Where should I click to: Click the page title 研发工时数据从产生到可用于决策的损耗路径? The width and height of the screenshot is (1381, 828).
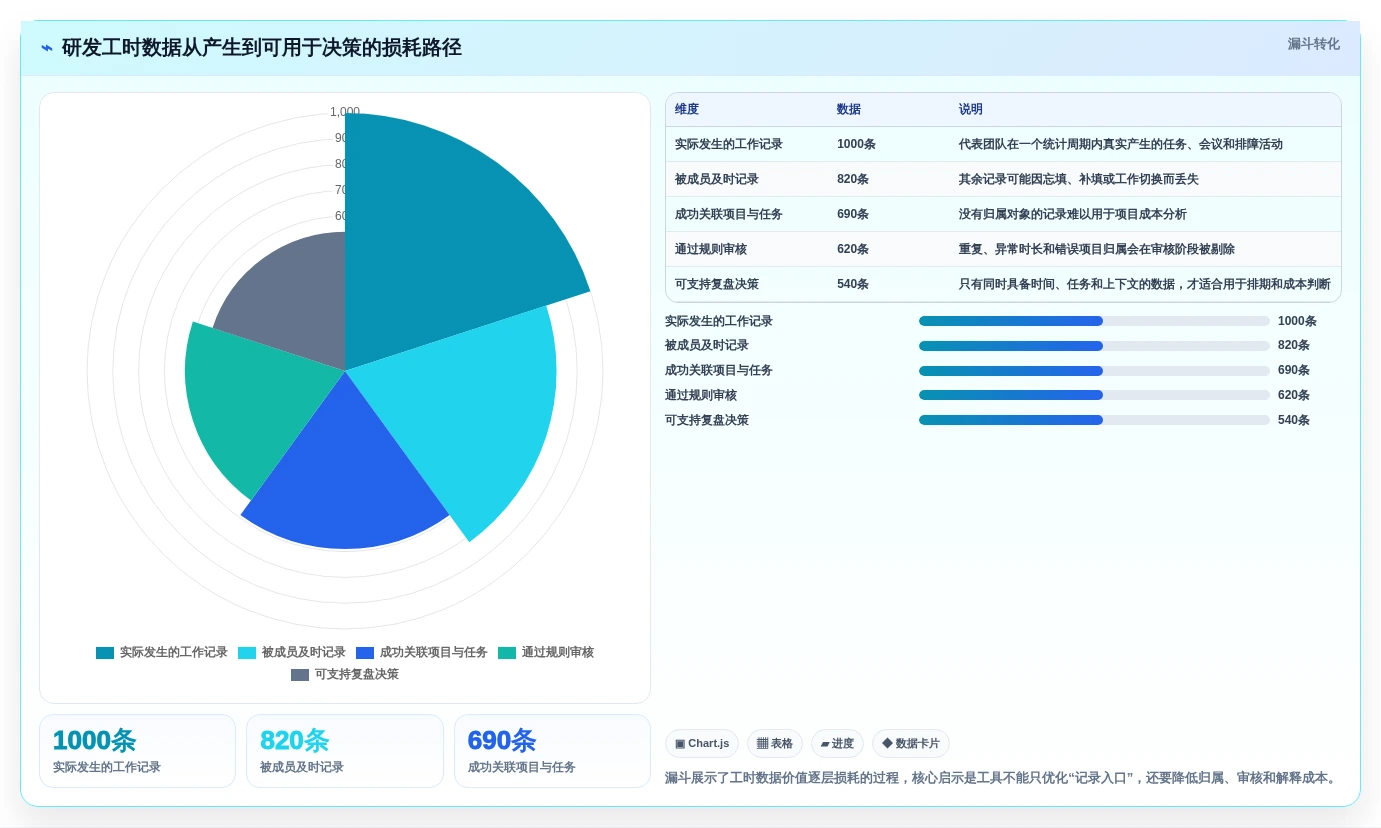[262, 48]
